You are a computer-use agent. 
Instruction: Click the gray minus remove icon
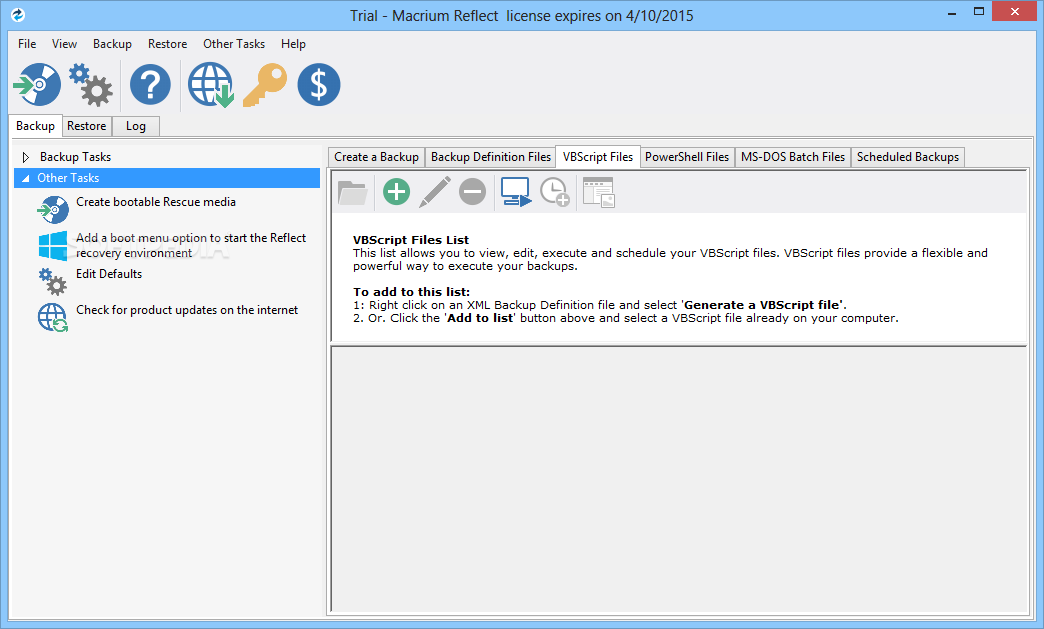(x=473, y=192)
